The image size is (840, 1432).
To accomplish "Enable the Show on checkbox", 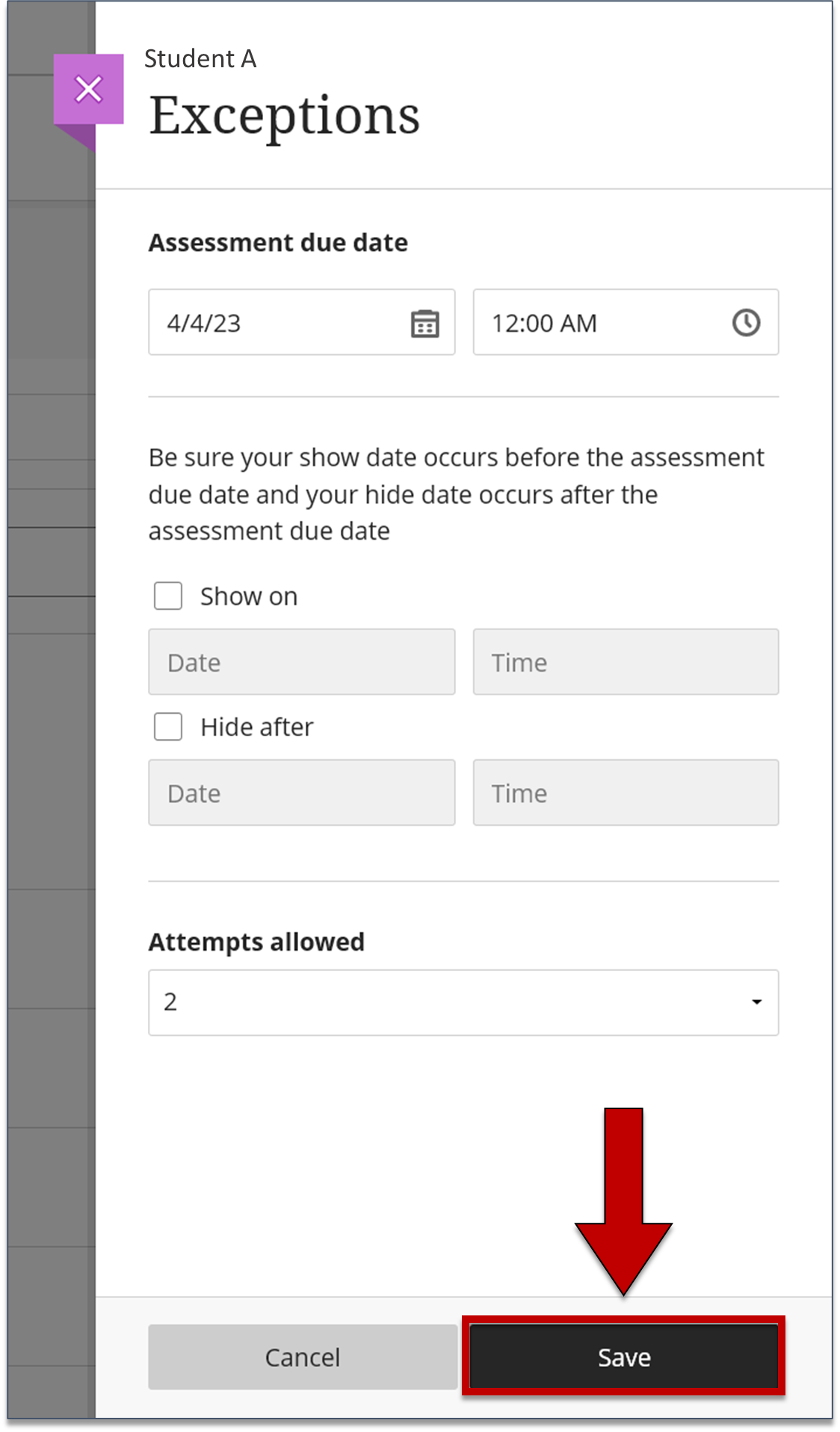I will 168,596.
